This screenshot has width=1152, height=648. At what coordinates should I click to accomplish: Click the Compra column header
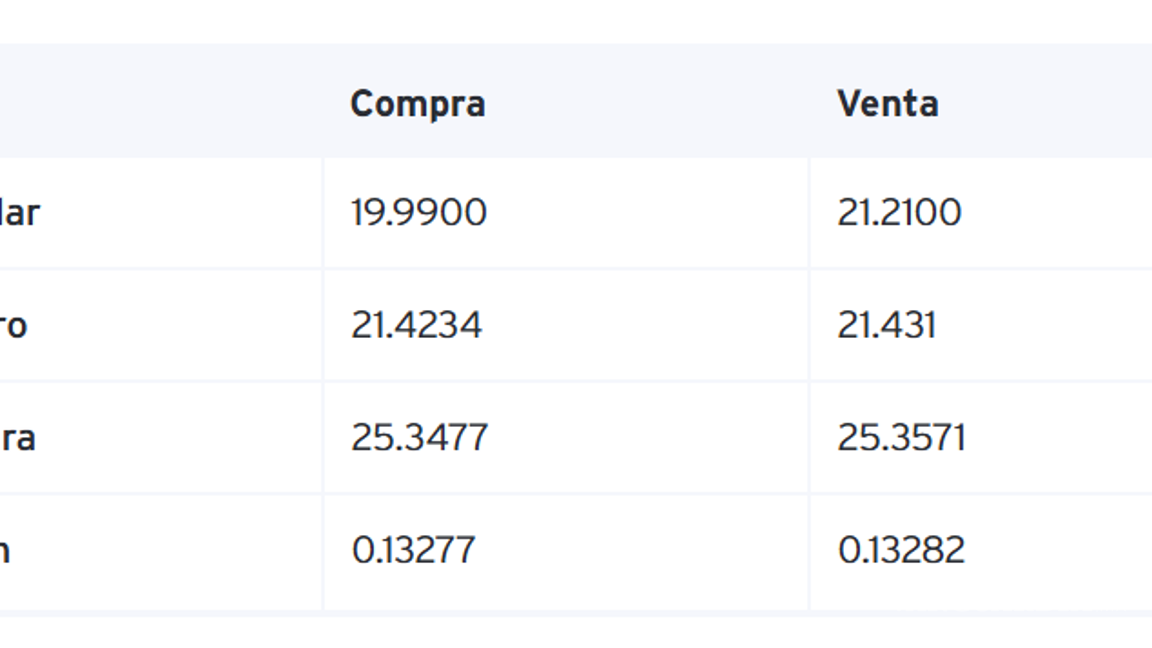point(418,104)
